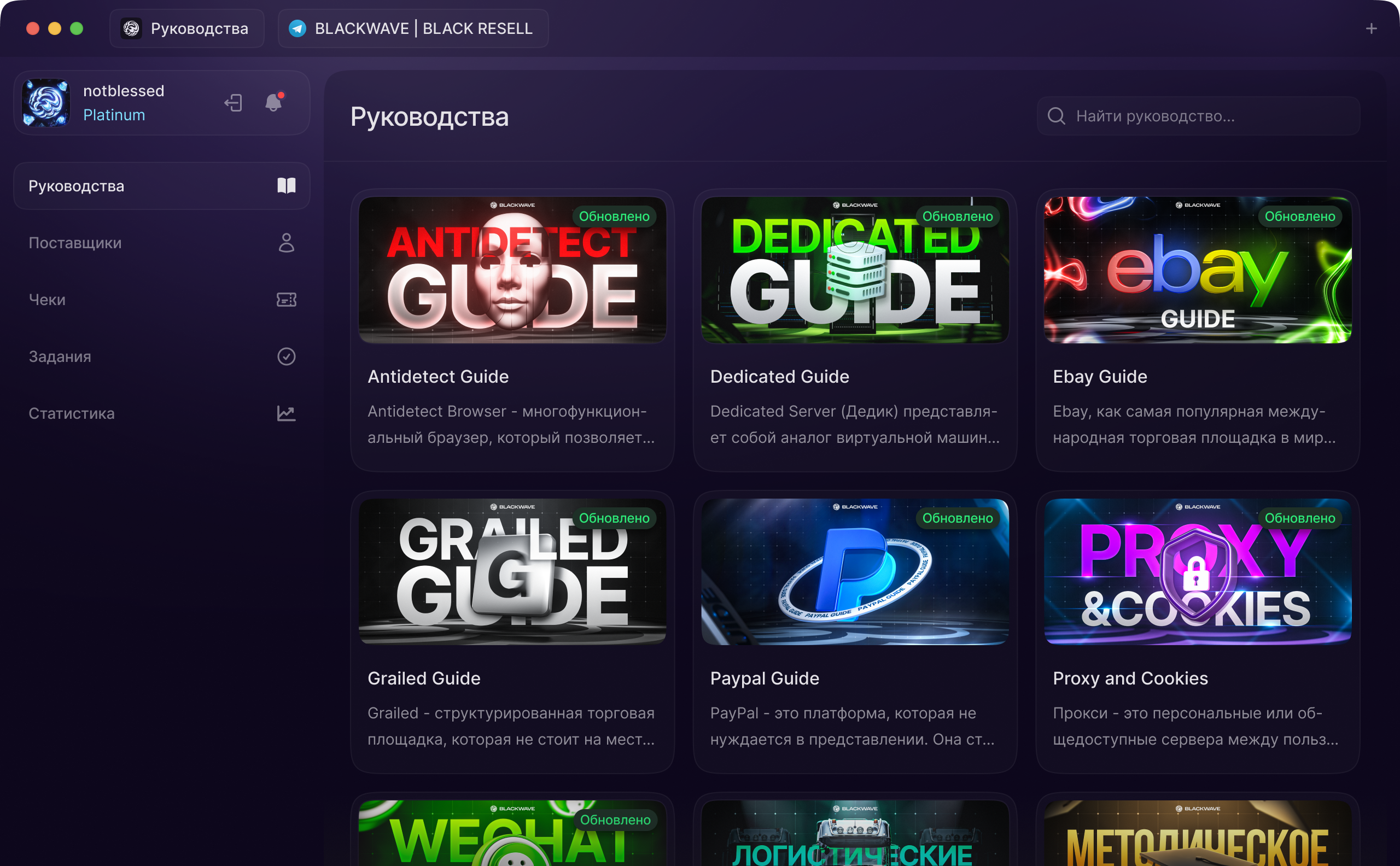The height and width of the screenshot is (866, 1400).
Task: Click the ticket icon beside Чеки
Action: pyautogui.click(x=287, y=300)
